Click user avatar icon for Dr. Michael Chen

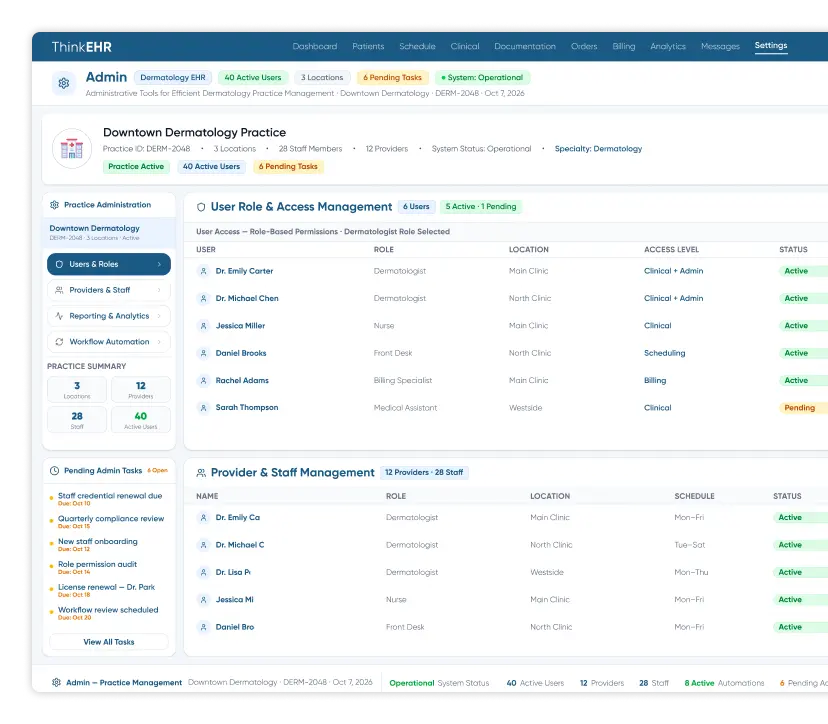[203, 299]
